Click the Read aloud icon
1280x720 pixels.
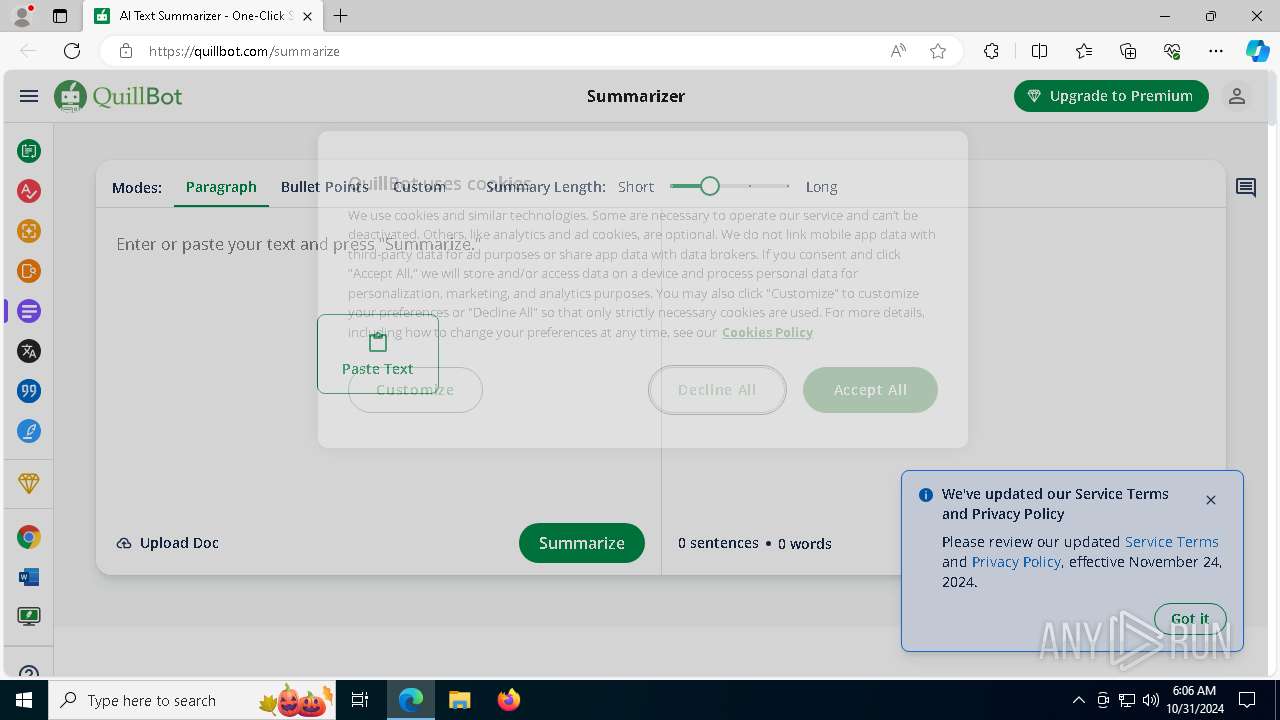tap(898, 51)
